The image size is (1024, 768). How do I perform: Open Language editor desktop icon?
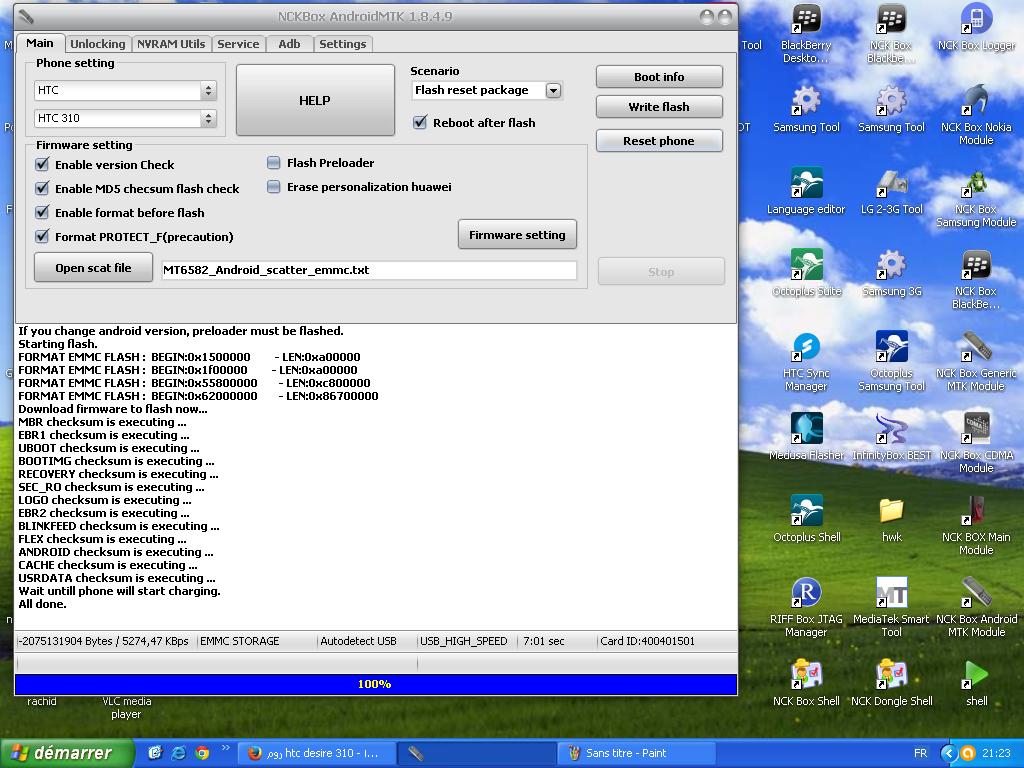[x=806, y=191]
